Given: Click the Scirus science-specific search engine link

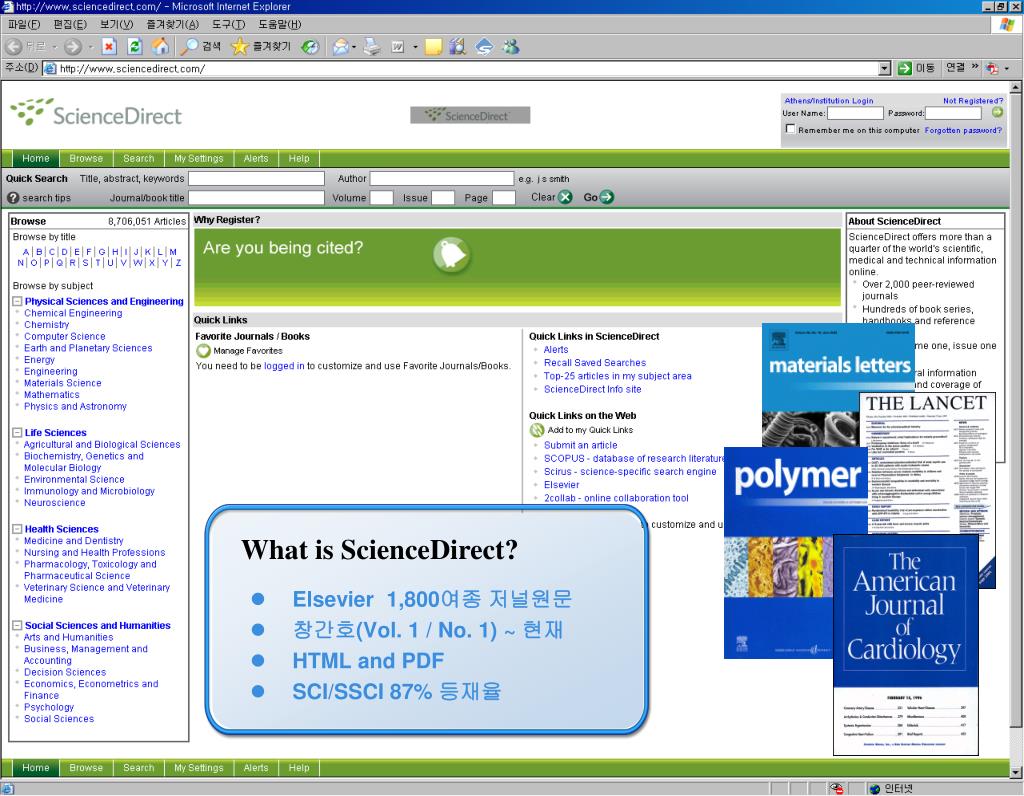Looking at the screenshot, I should tap(630, 471).
